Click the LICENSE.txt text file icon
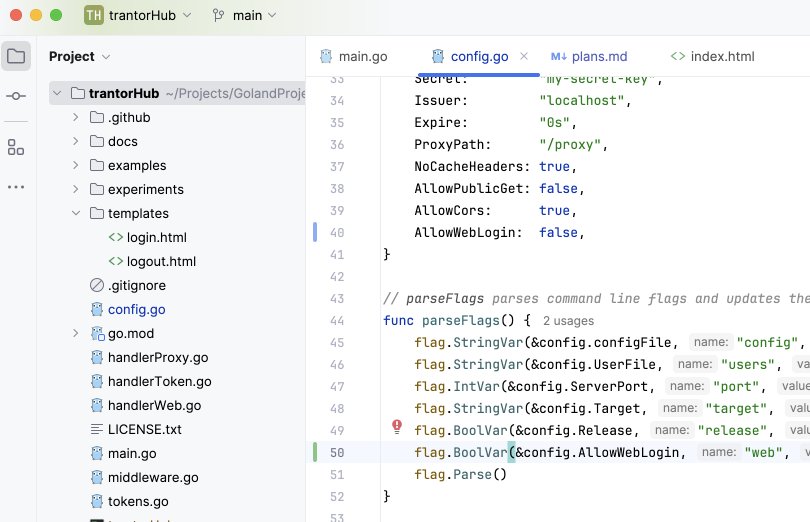The width and height of the screenshot is (810, 522). click(x=97, y=429)
